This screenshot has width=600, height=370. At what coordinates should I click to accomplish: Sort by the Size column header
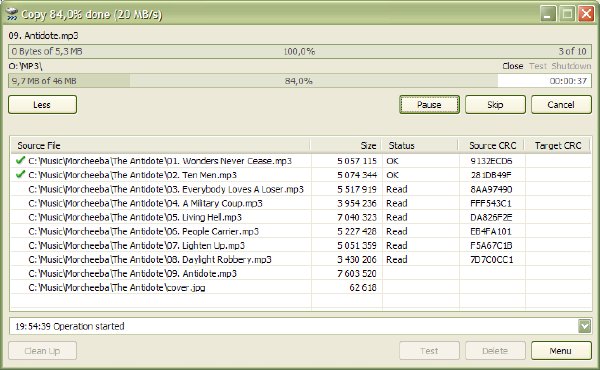click(346, 145)
